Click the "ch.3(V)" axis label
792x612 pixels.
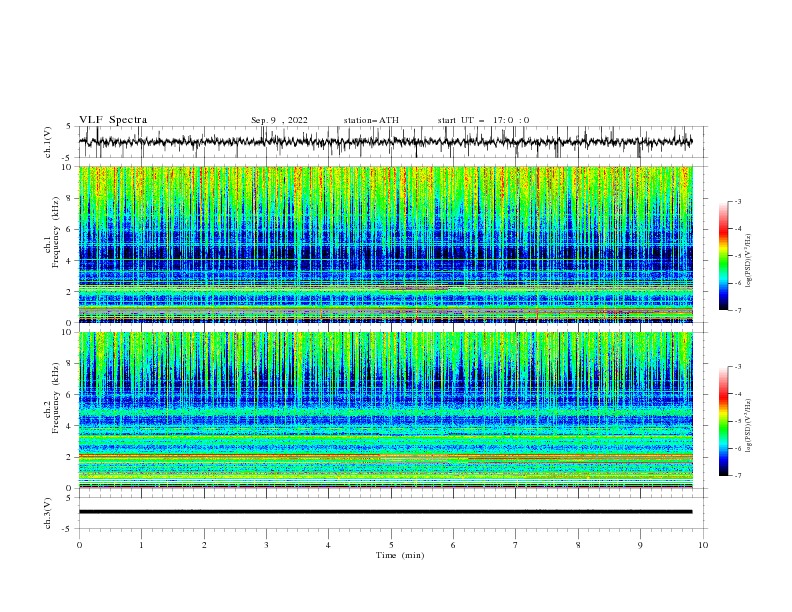tap(48, 513)
